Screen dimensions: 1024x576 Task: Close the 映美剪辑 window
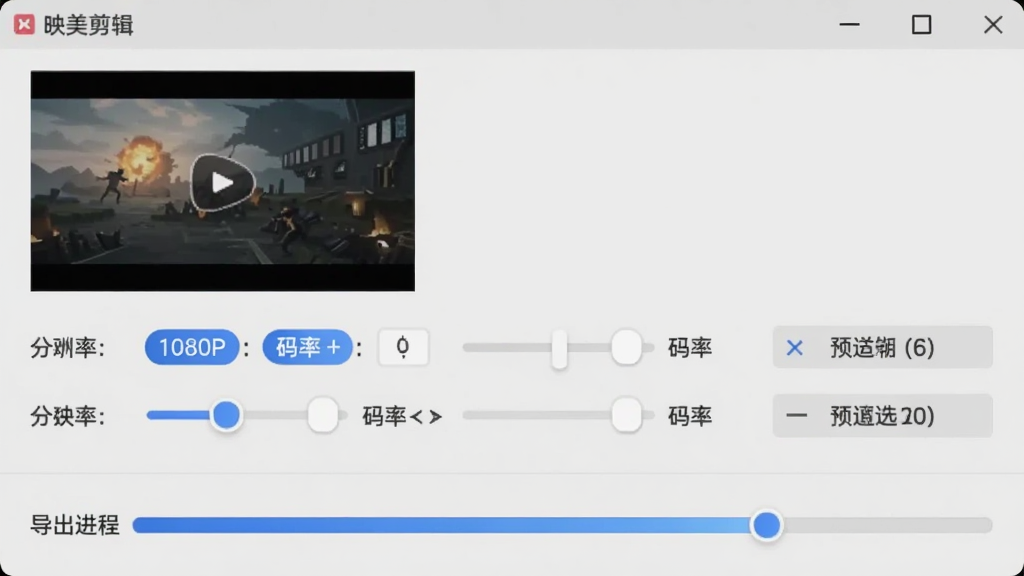pyautogui.click(x=993, y=25)
